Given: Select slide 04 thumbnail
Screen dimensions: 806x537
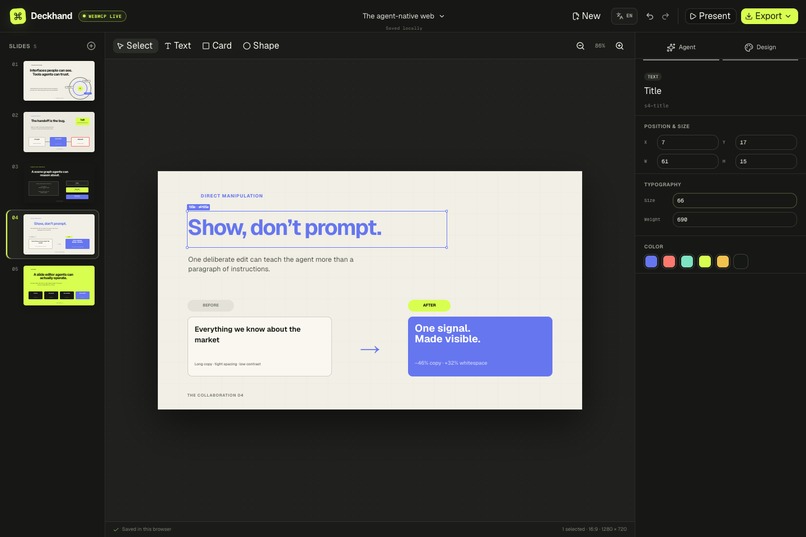Looking at the screenshot, I should [59, 234].
